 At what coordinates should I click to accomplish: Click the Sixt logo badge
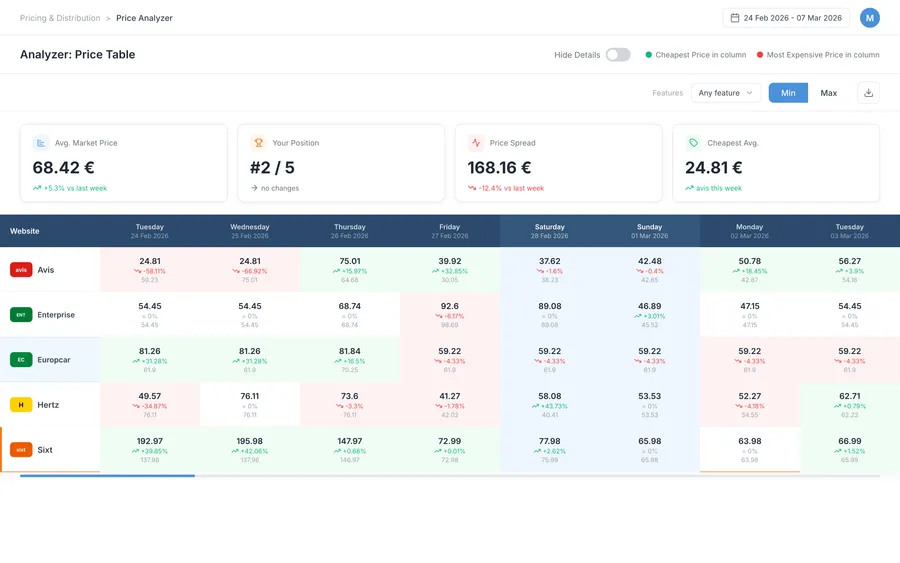pyautogui.click(x=21, y=450)
